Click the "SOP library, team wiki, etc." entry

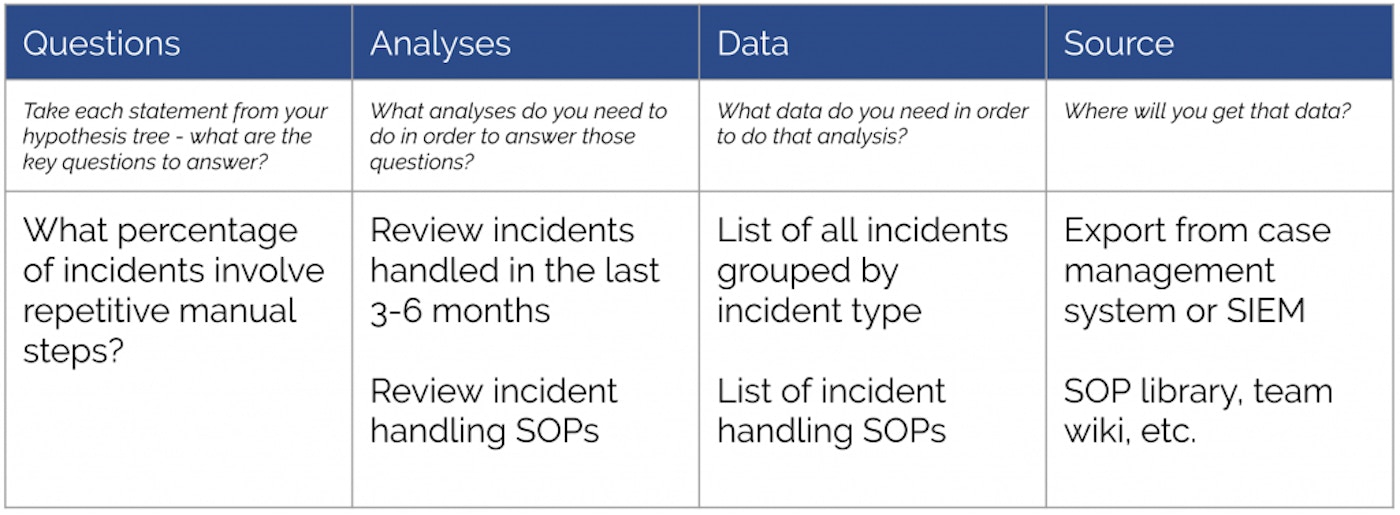(1197, 410)
